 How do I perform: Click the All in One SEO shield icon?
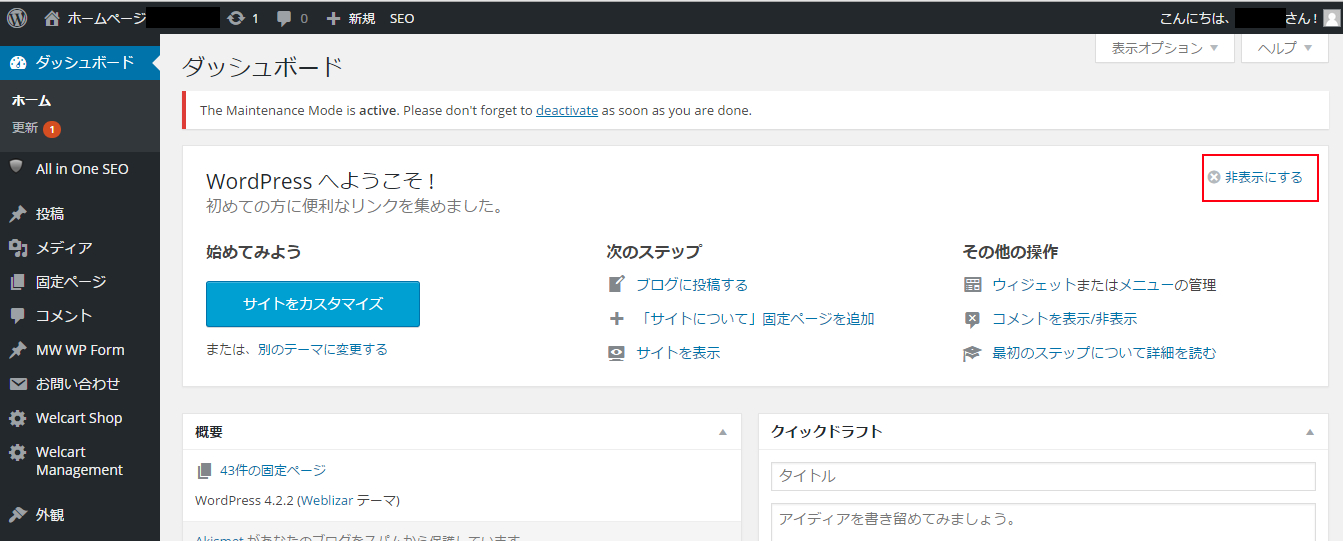point(17,167)
